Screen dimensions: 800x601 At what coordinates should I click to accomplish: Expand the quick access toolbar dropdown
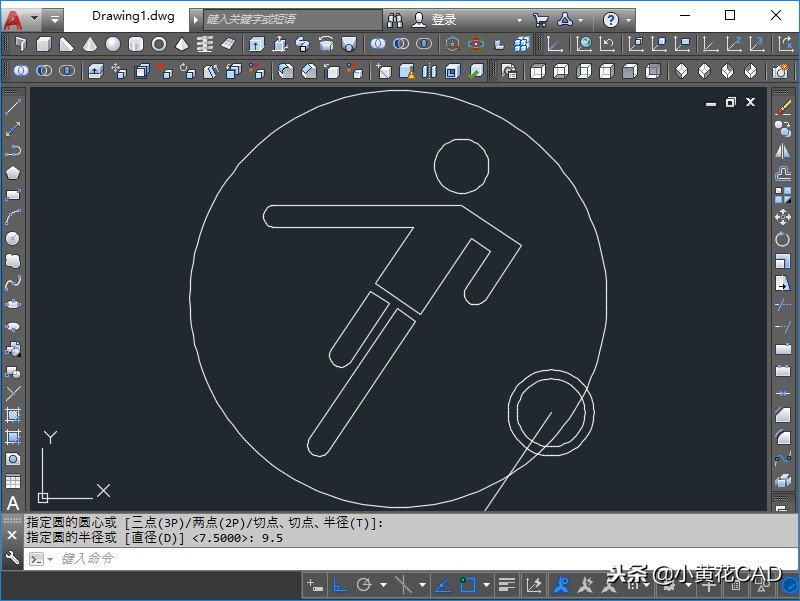click(54, 19)
